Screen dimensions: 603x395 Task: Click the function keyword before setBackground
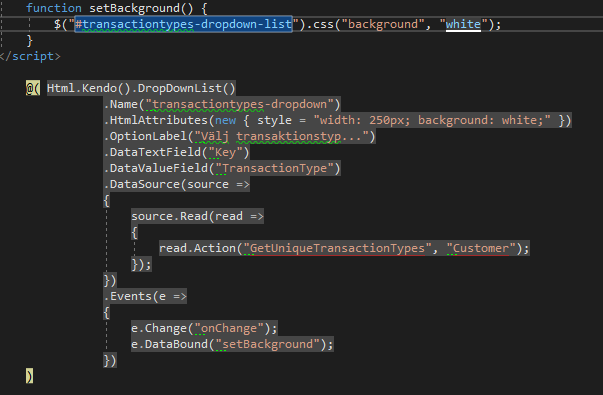(x=53, y=8)
